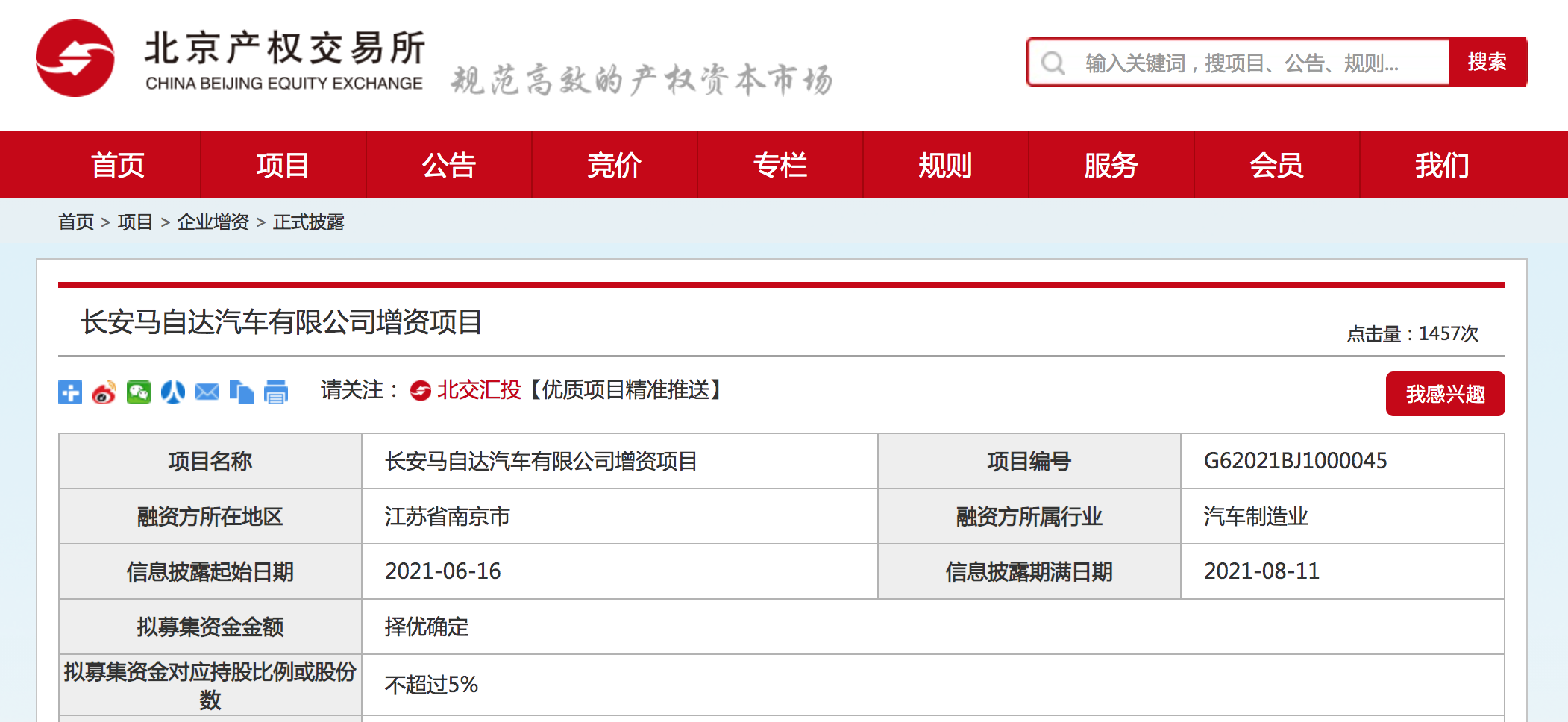Go to the 公告 menu
The width and height of the screenshot is (1568, 722).
(x=448, y=165)
